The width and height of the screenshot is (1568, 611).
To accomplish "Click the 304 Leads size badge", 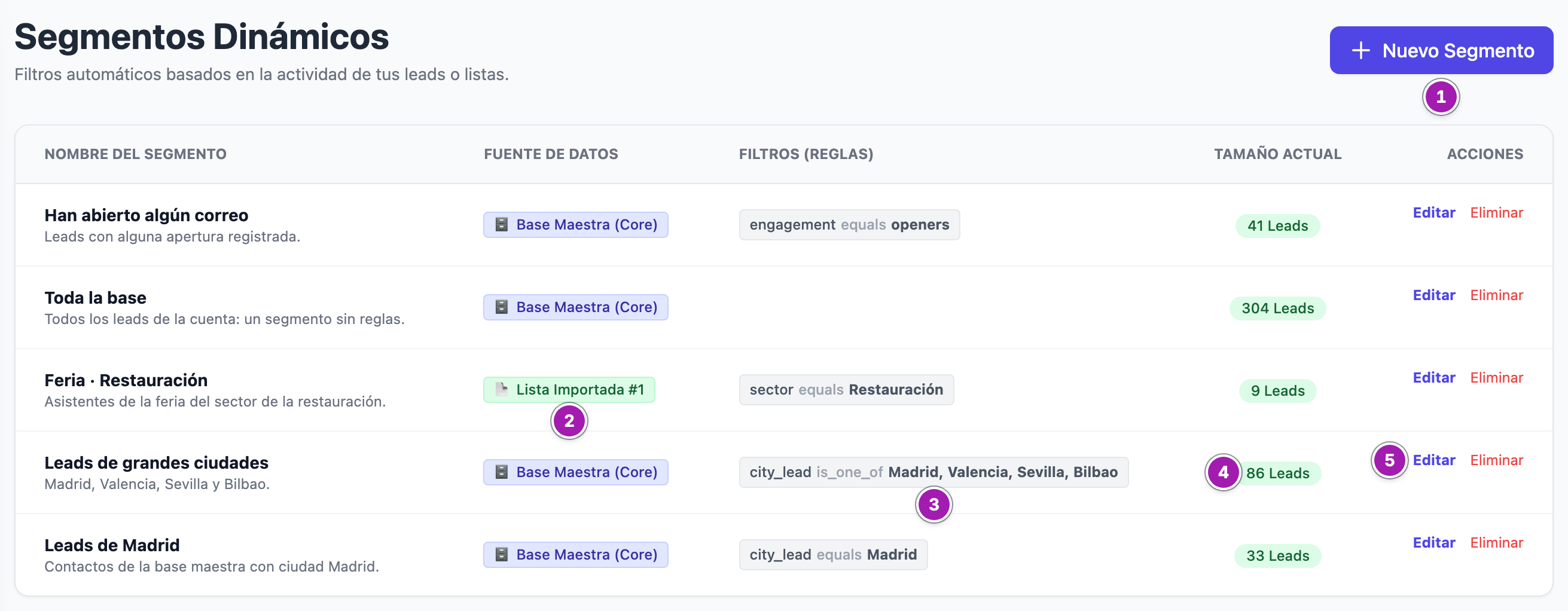I will (x=1277, y=308).
